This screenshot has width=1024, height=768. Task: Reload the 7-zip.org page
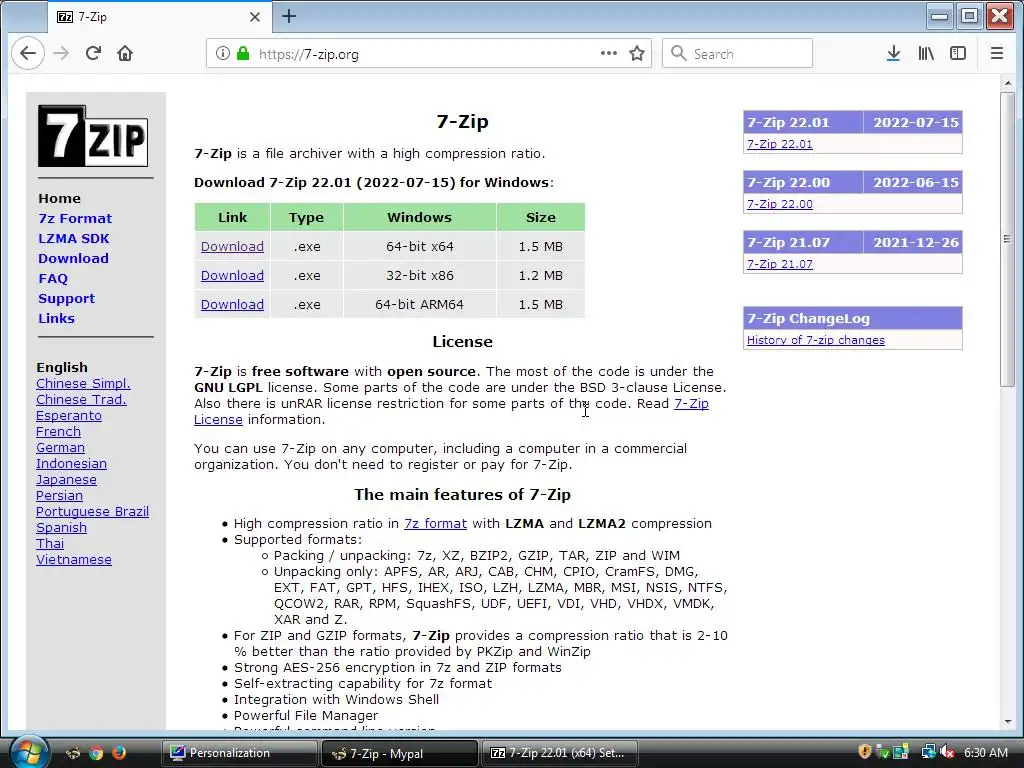[93, 54]
